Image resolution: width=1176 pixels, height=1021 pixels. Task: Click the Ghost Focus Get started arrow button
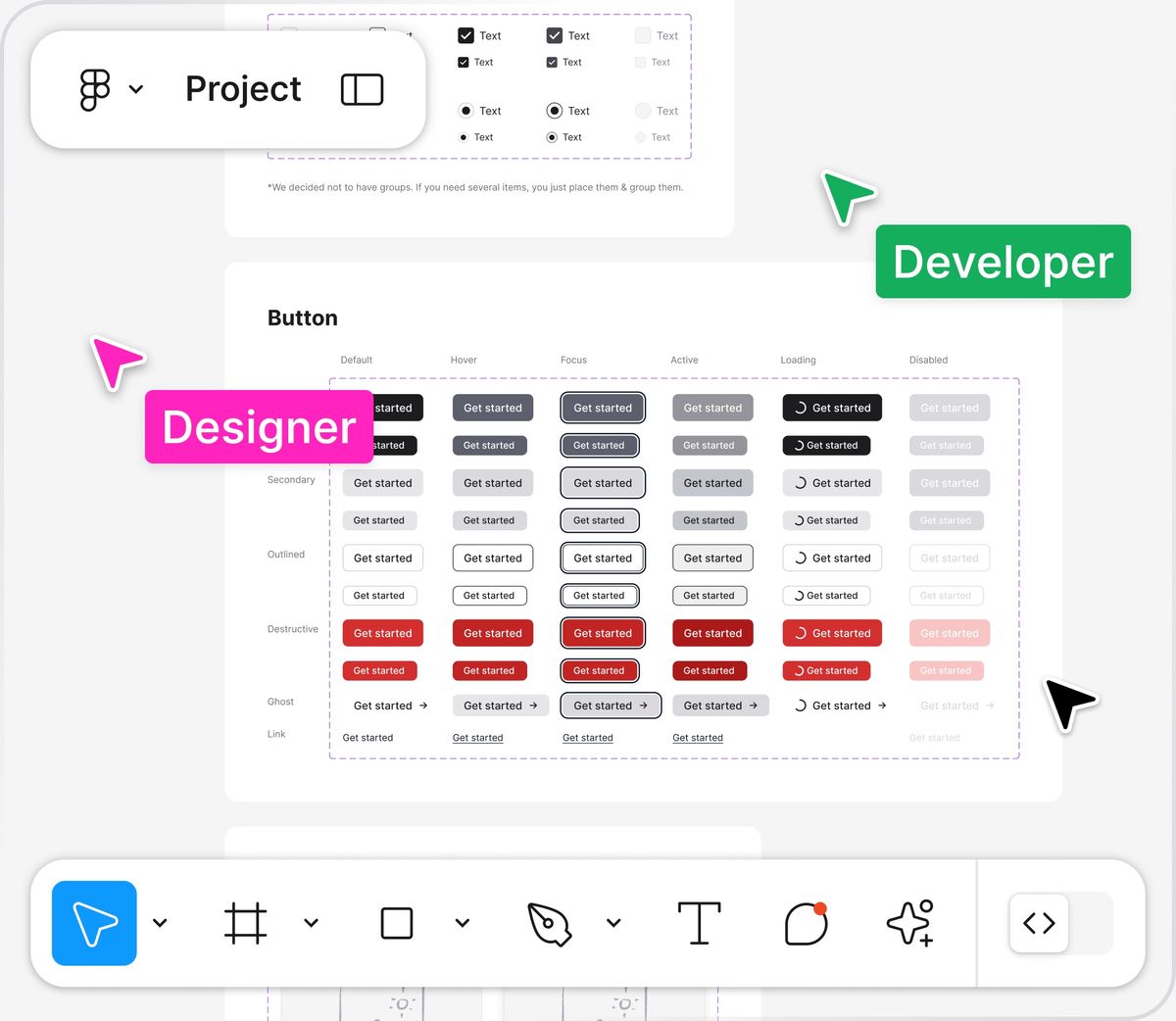(x=611, y=705)
